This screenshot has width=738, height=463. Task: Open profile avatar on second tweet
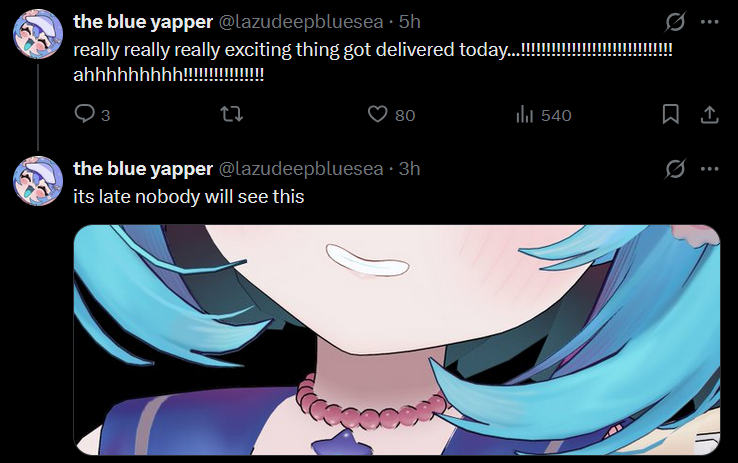click(x=38, y=181)
